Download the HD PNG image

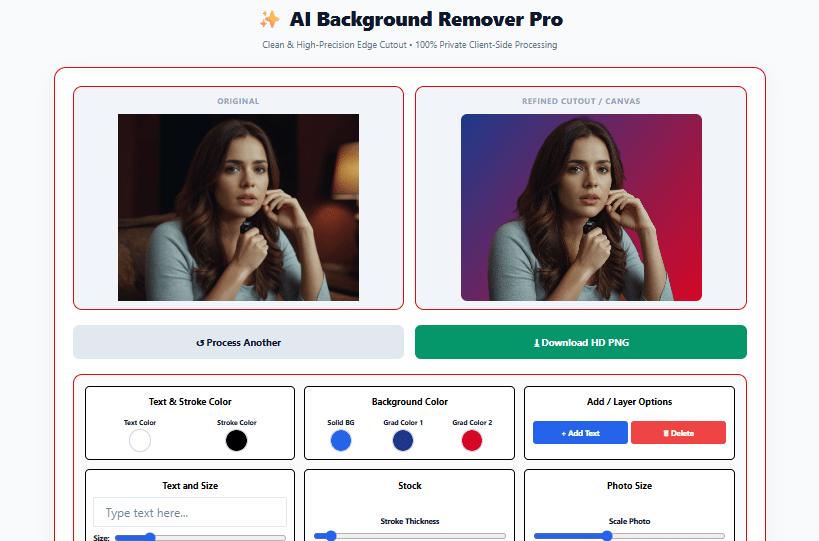coord(581,342)
